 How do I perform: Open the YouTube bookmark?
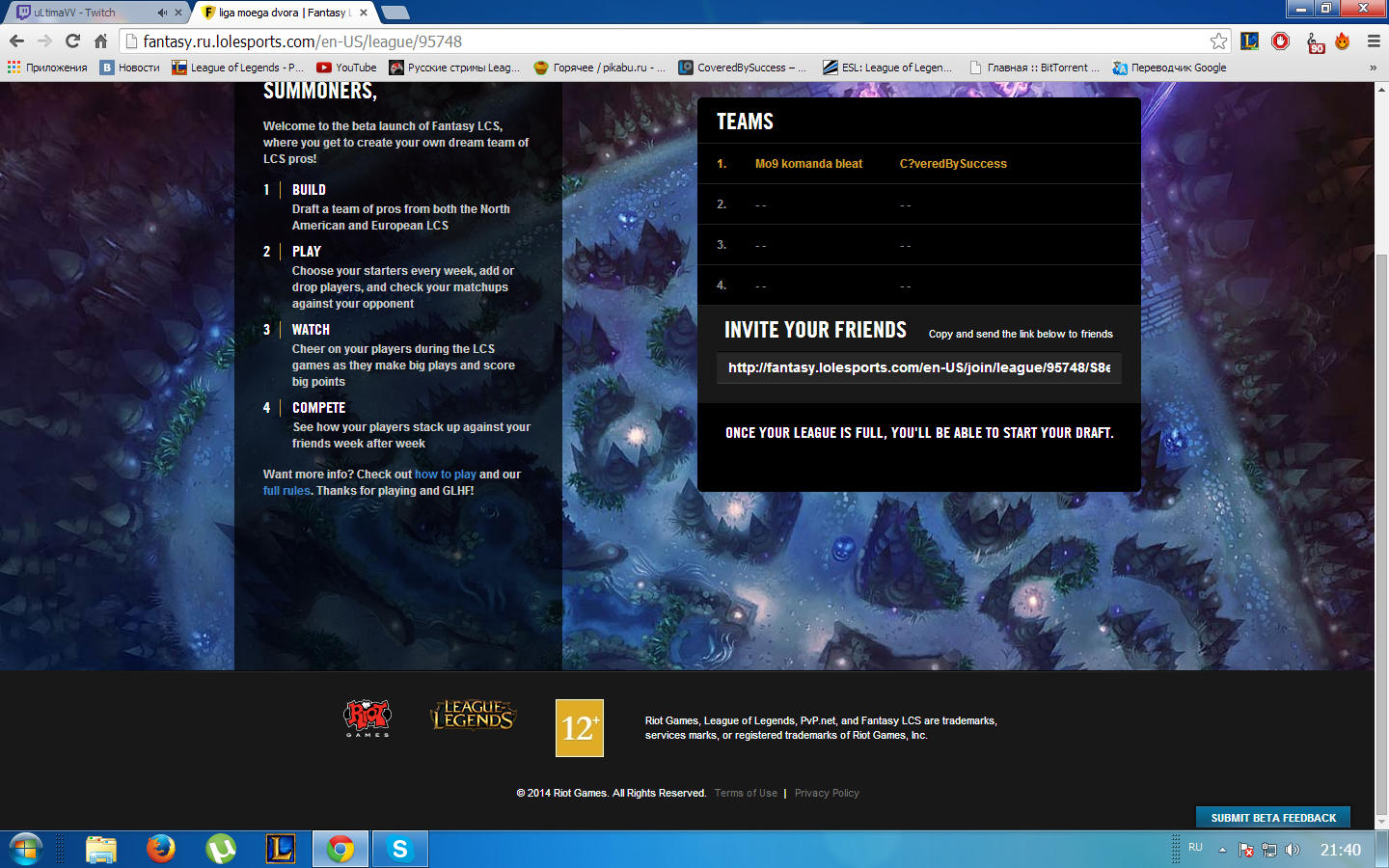point(346,68)
